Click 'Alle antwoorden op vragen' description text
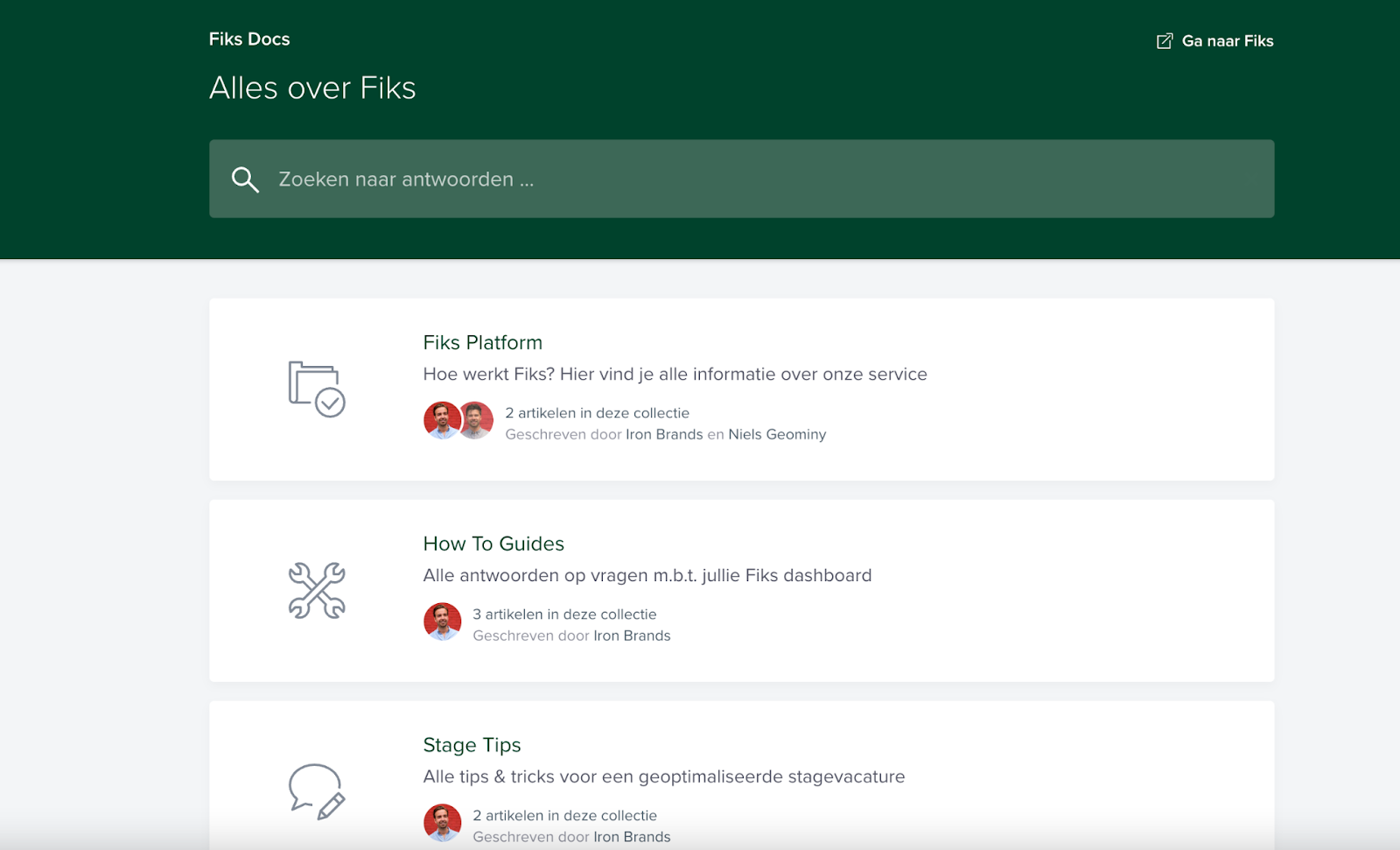The image size is (1400, 850). pos(647,576)
